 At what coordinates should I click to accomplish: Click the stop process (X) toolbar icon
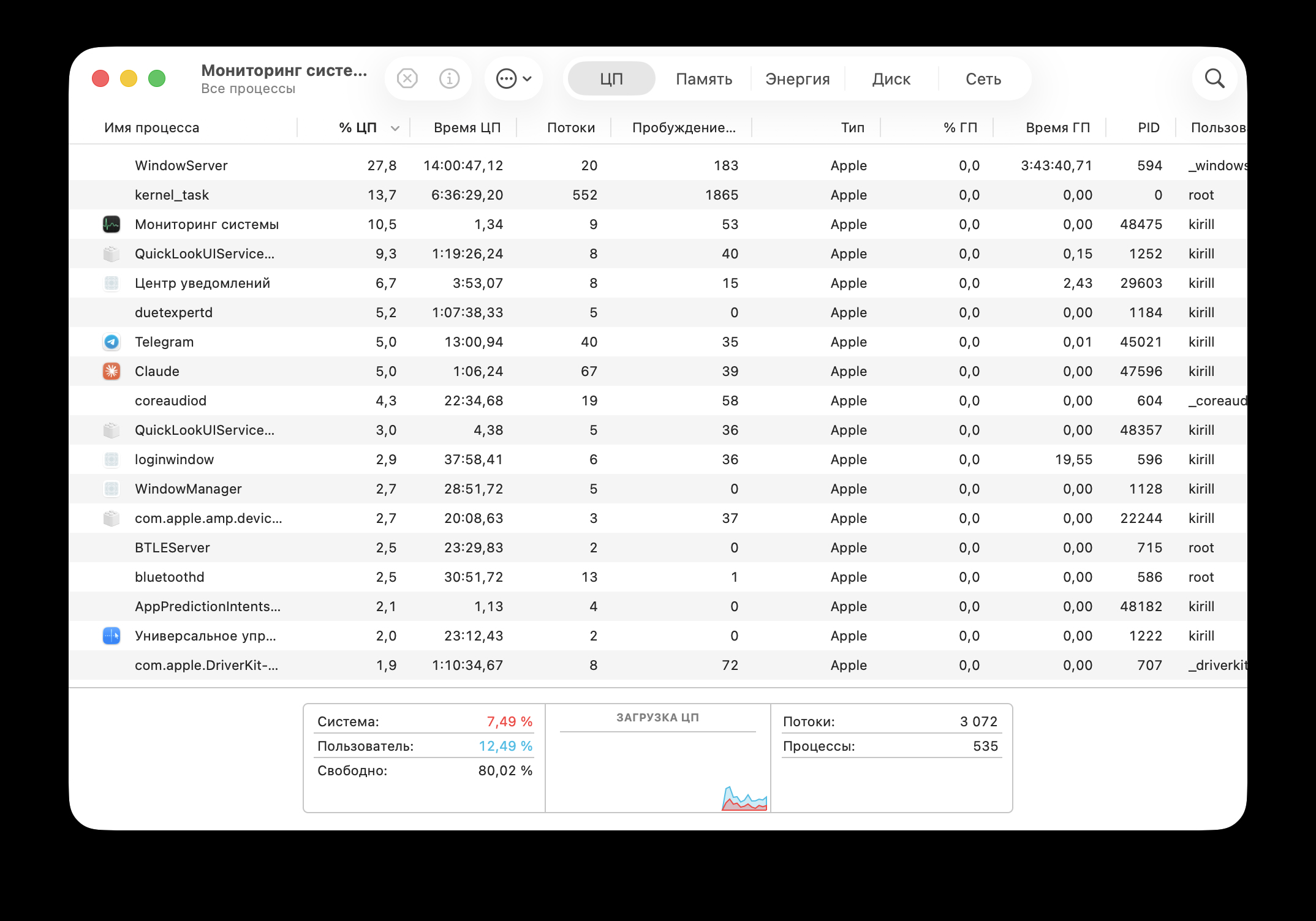click(x=407, y=78)
